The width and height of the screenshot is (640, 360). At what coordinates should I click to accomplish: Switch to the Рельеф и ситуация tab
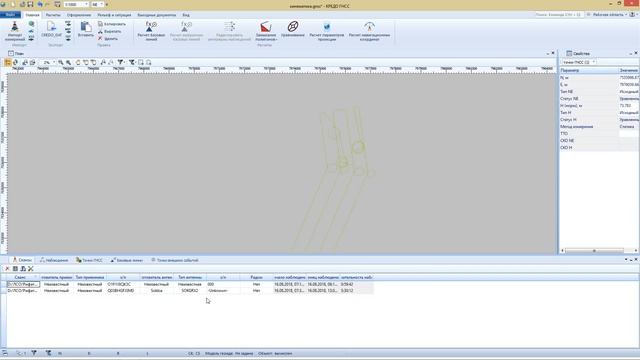tap(114, 15)
